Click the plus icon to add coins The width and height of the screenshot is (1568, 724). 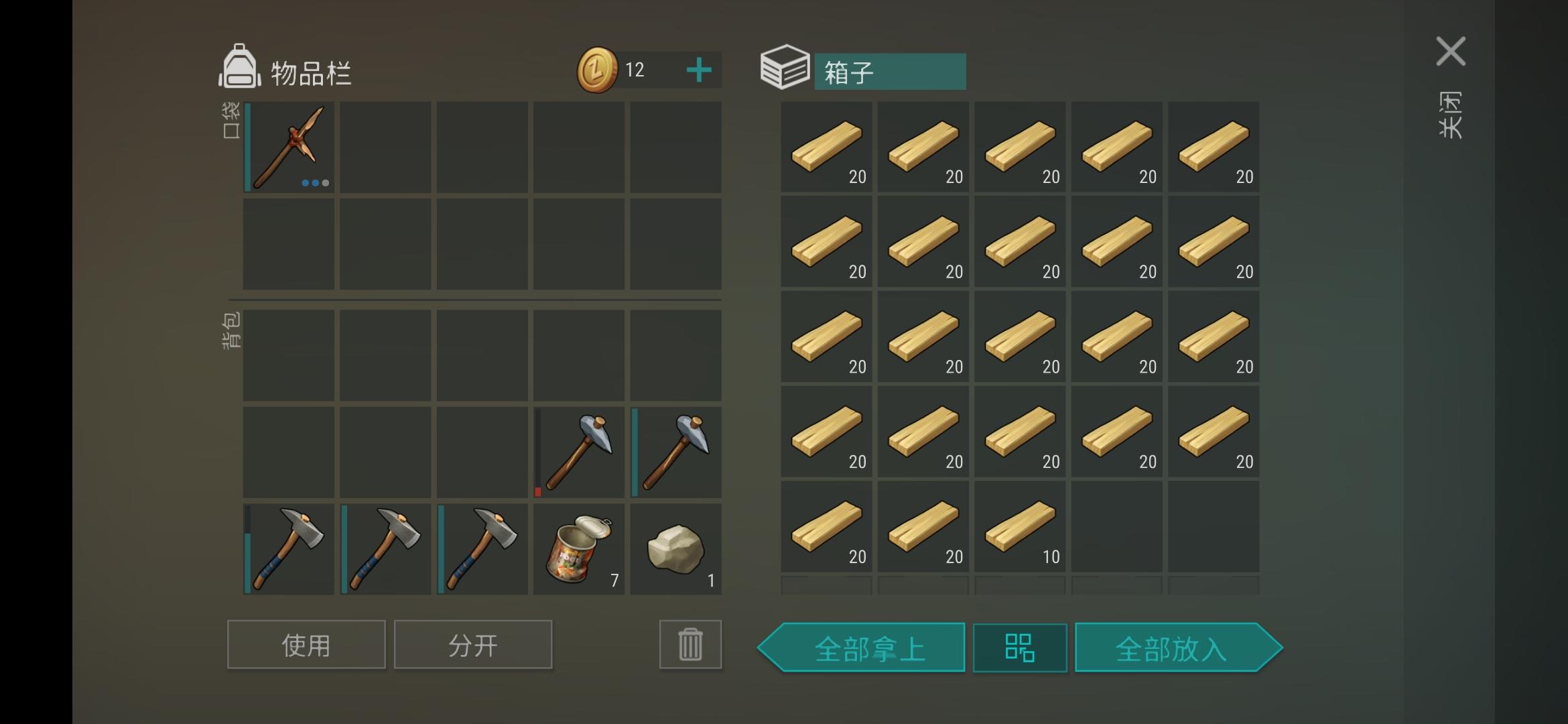(699, 70)
